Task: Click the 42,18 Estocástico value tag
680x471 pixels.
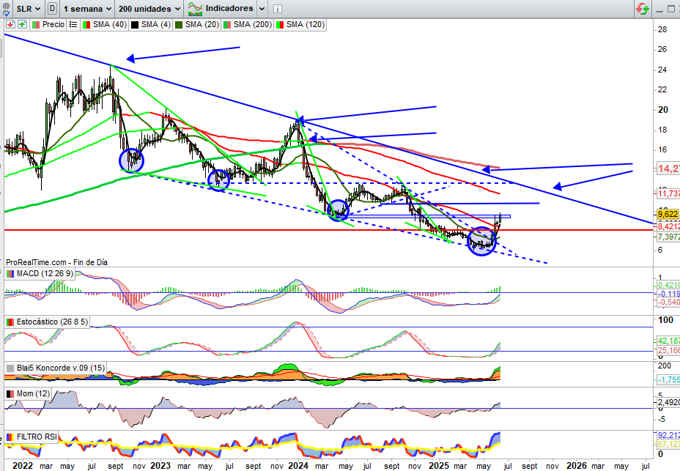Action: click(668, 341)
